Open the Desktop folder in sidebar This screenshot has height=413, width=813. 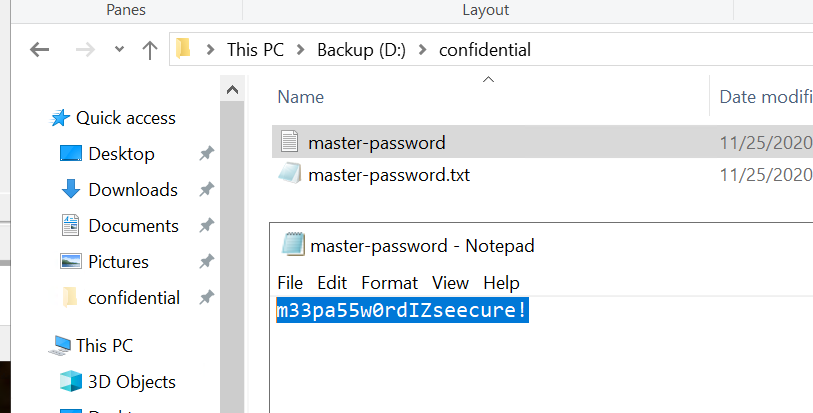click(x=121, y=154)
